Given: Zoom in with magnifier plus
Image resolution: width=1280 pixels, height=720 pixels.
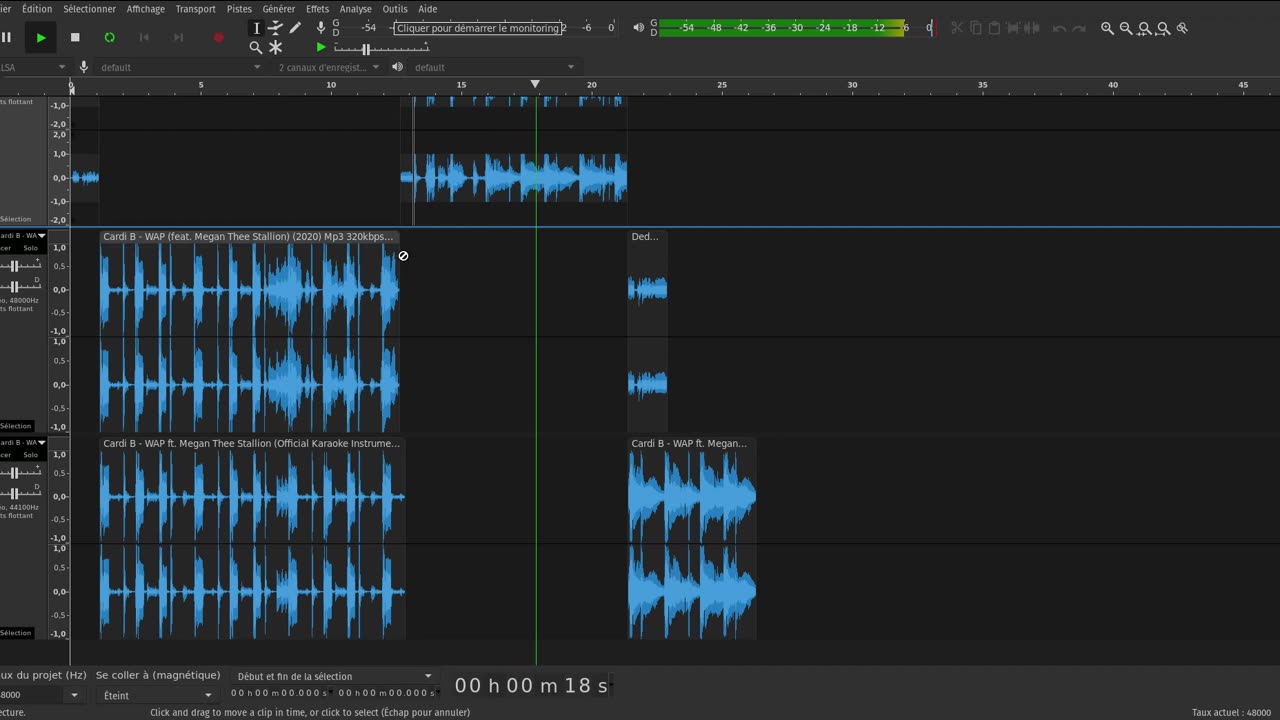Looking at the screenshot, I should [x=1107, y=28].
